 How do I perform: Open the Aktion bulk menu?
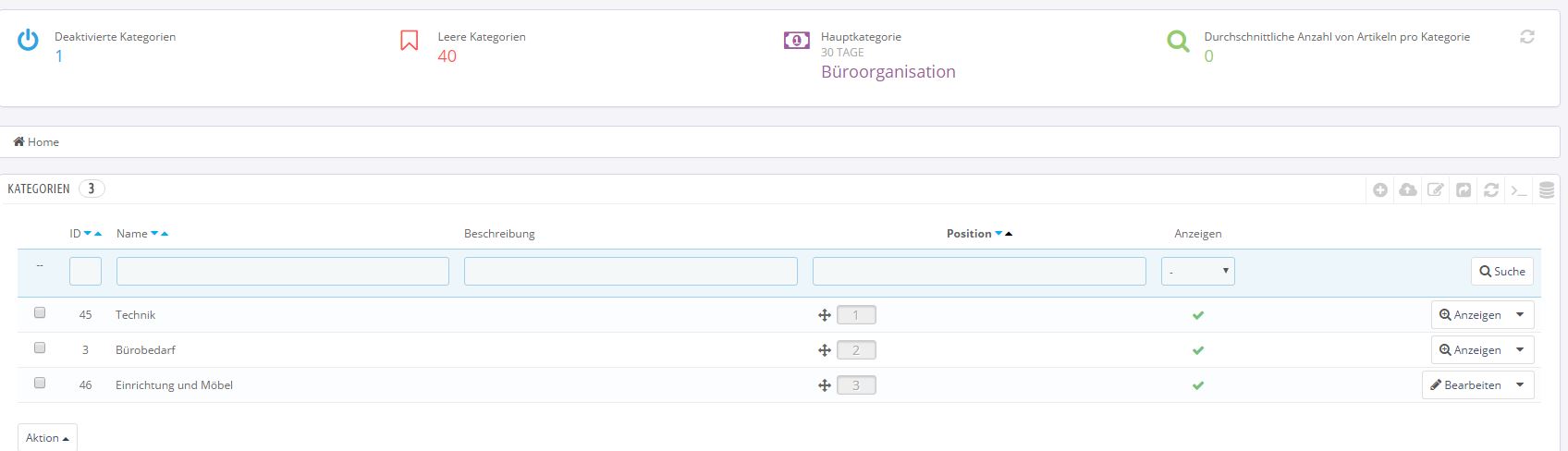click(x=47, y=438)
